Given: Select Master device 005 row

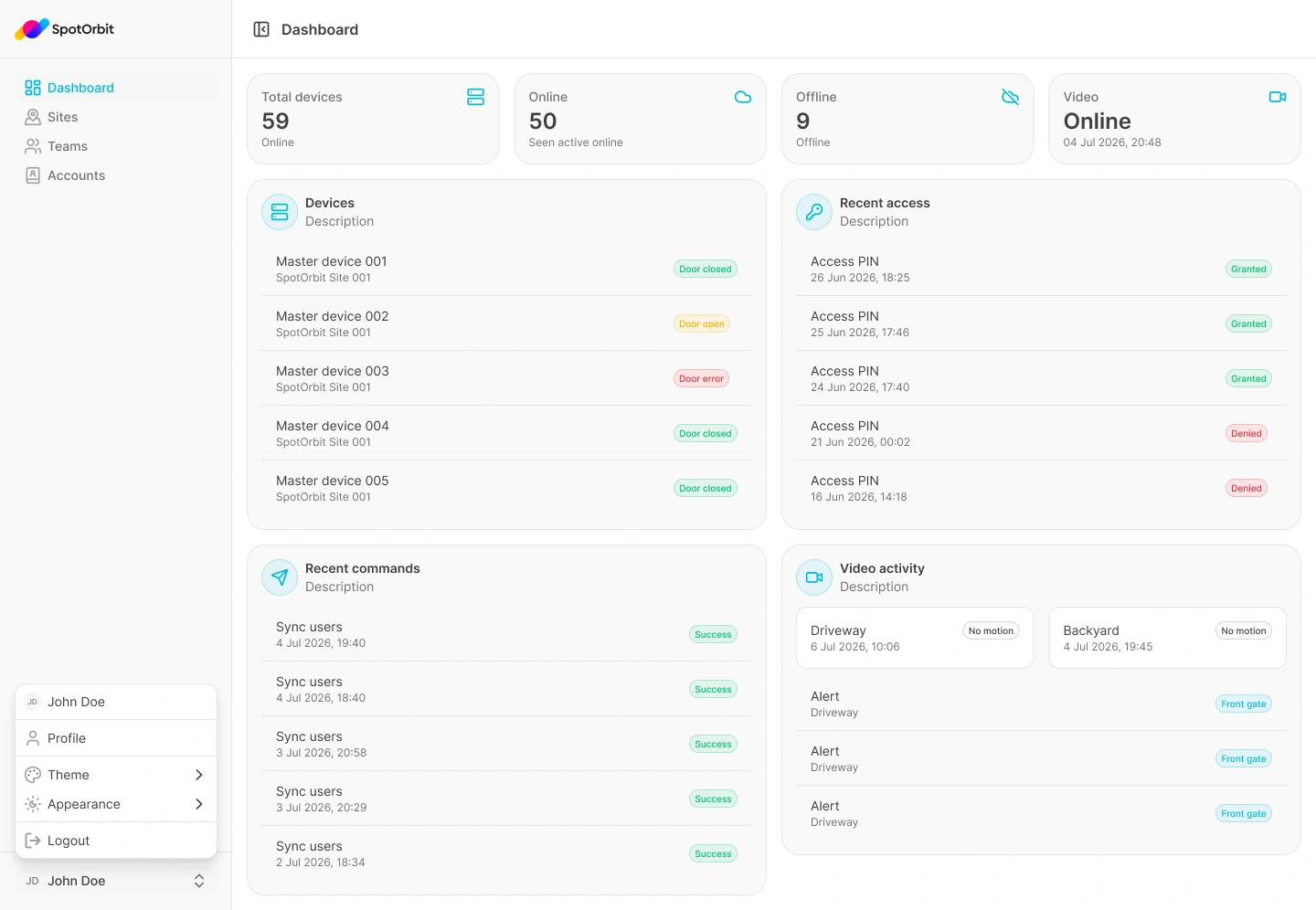Looking at the screenshot, I should [506, 488].
